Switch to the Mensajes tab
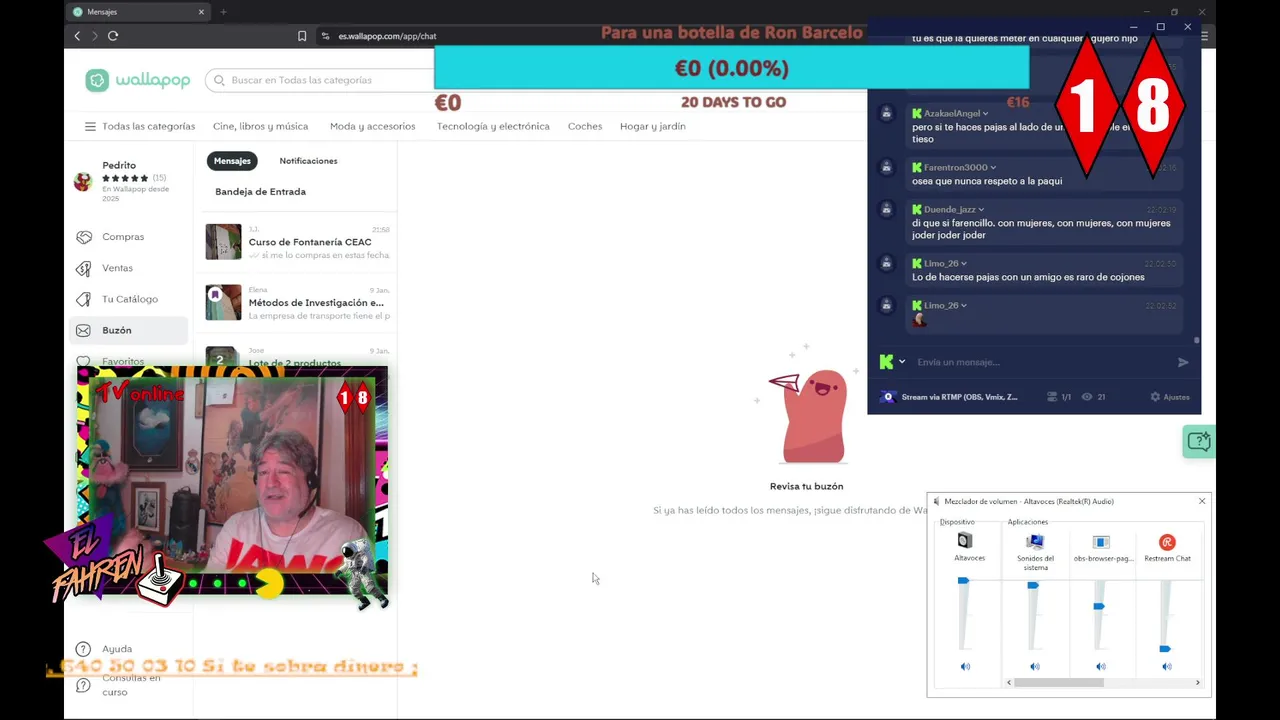The image size is (1280, 720). (x=232, y=161)
